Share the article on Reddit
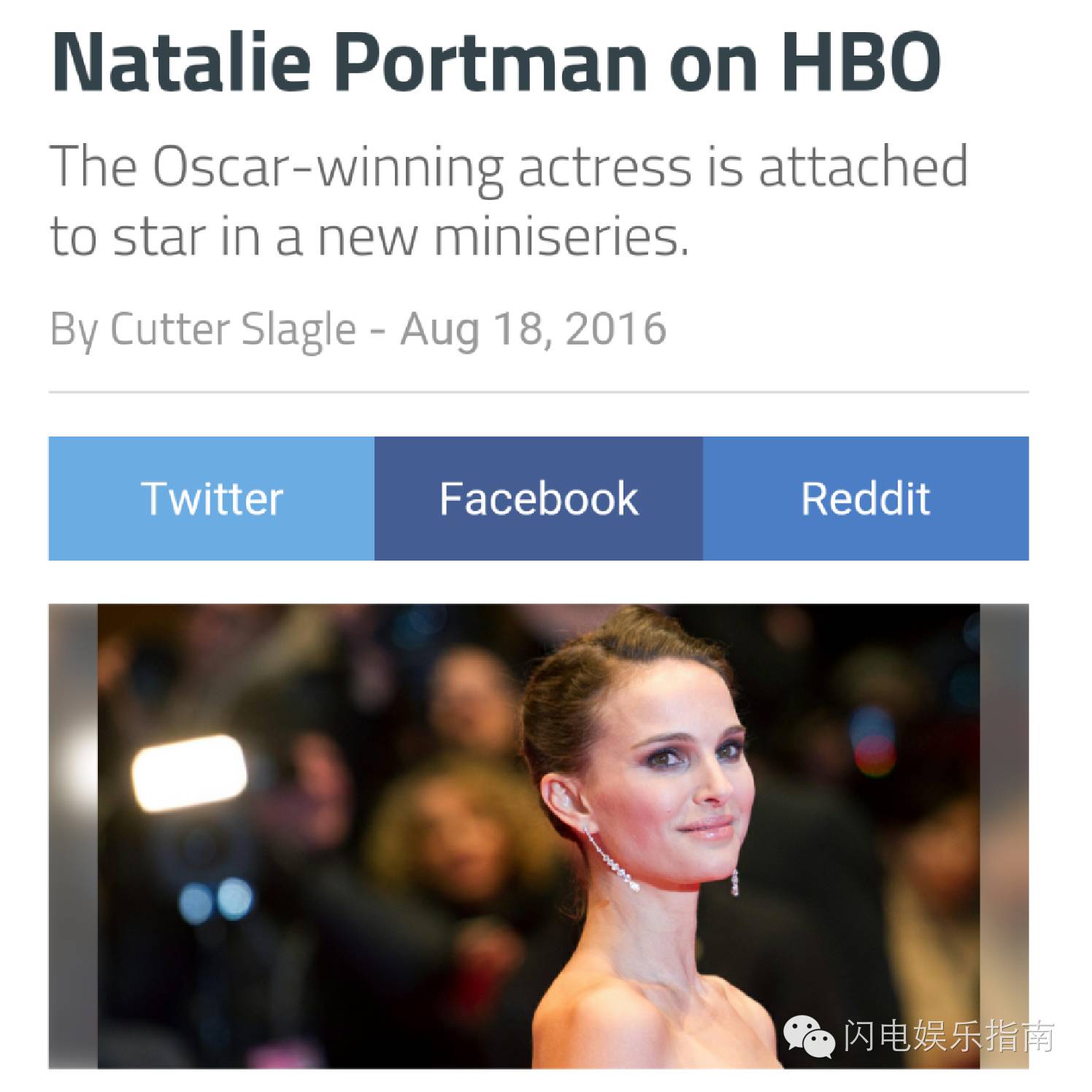This screenshot has height=1092, width=1092. tap(866, 499)
